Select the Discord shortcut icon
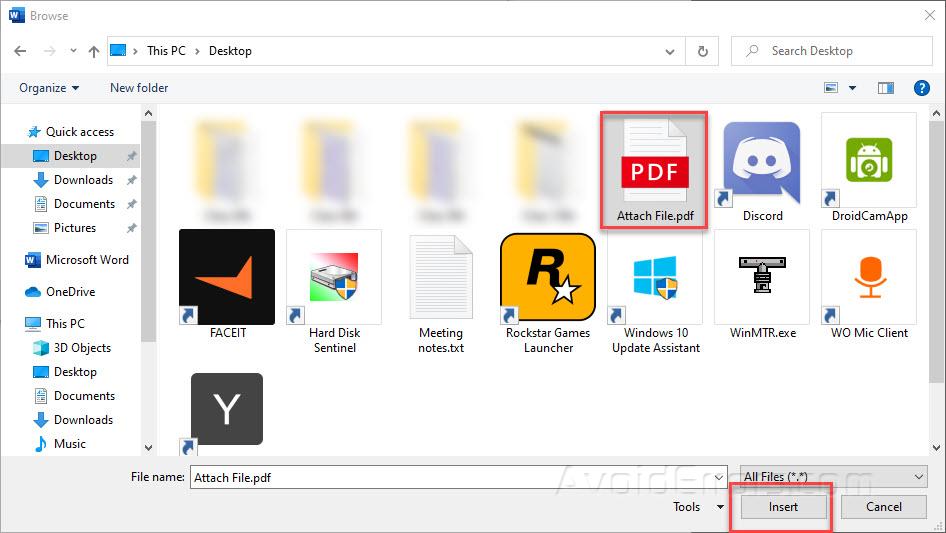Viewport: 946px width, 533px height. 762,164
